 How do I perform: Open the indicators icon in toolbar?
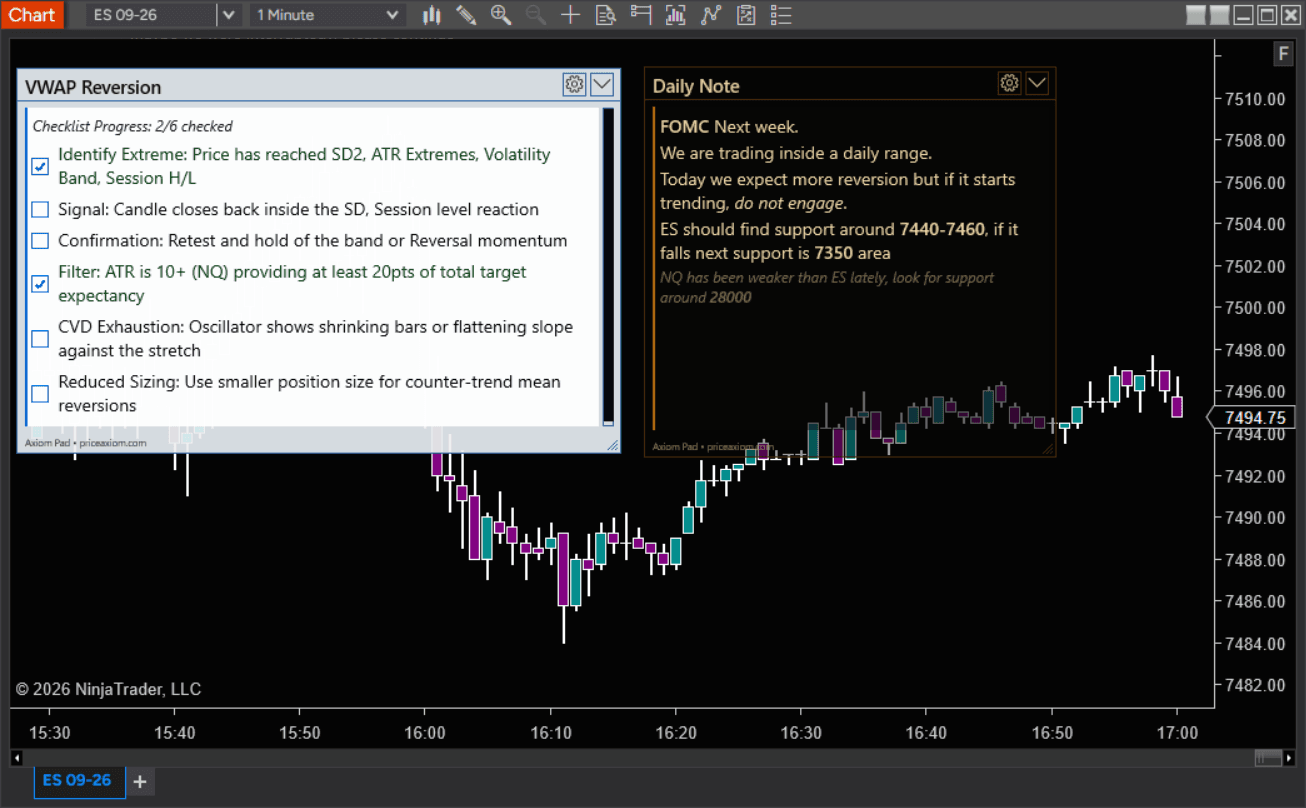[x=676, y=15]
